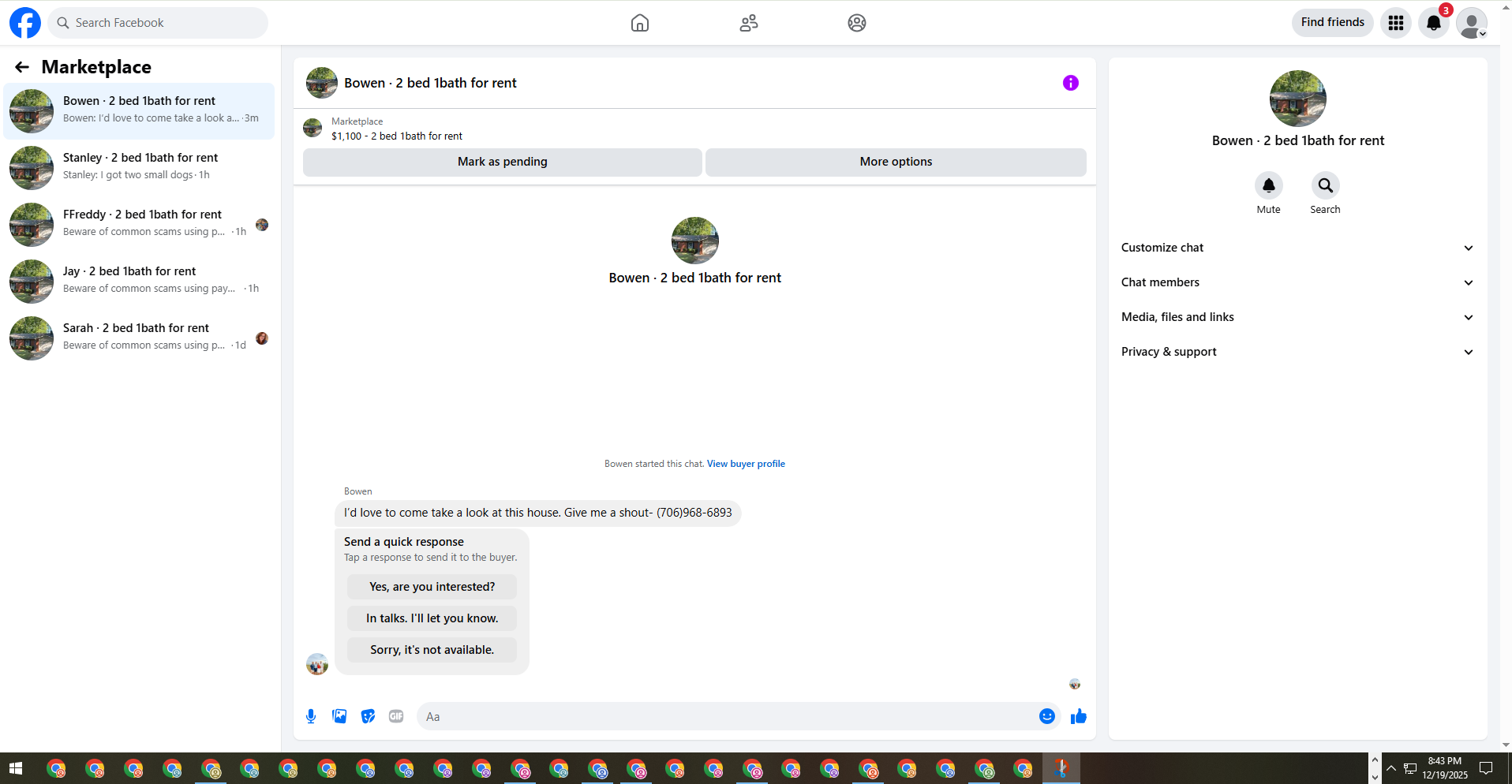The width and height of the screenshot is (1512, 784).
Task: Click small avatar on Sarah row
Action: coord(262,338)
